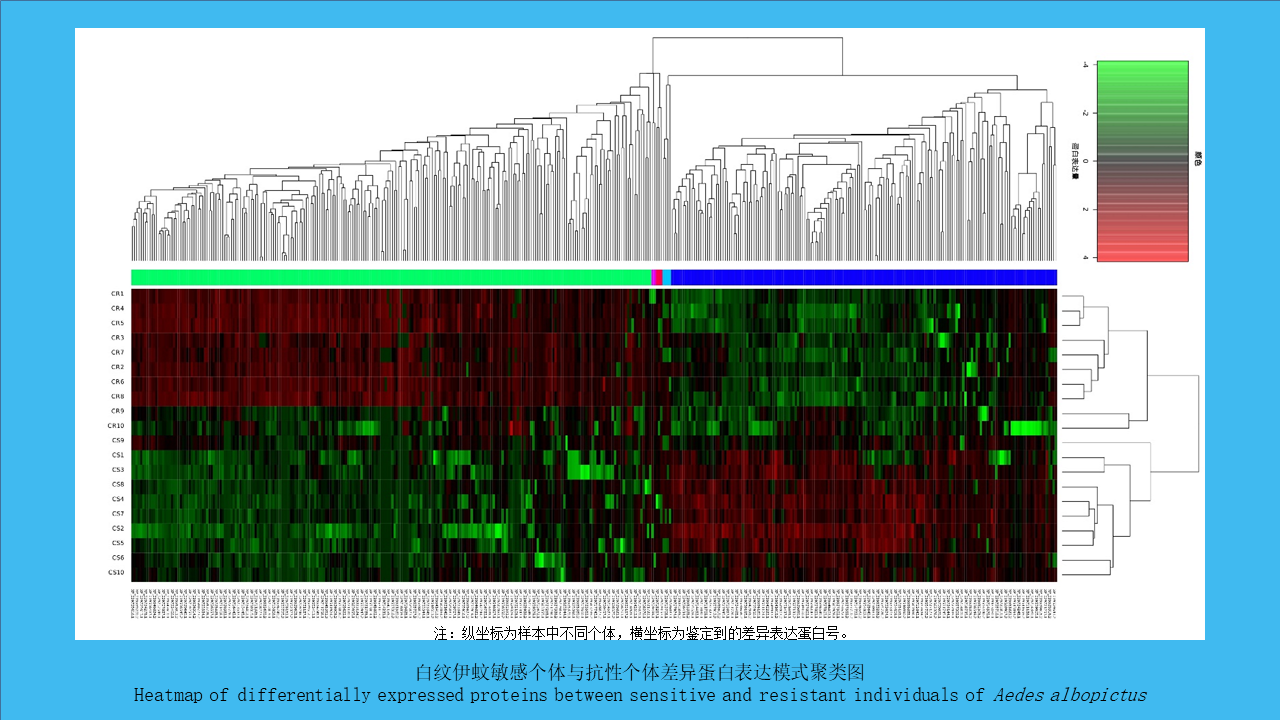Click the magenta segment in the cluster bar
Image resolution: width=1280 pixels, height=720 pixels.
pos(656,277)
